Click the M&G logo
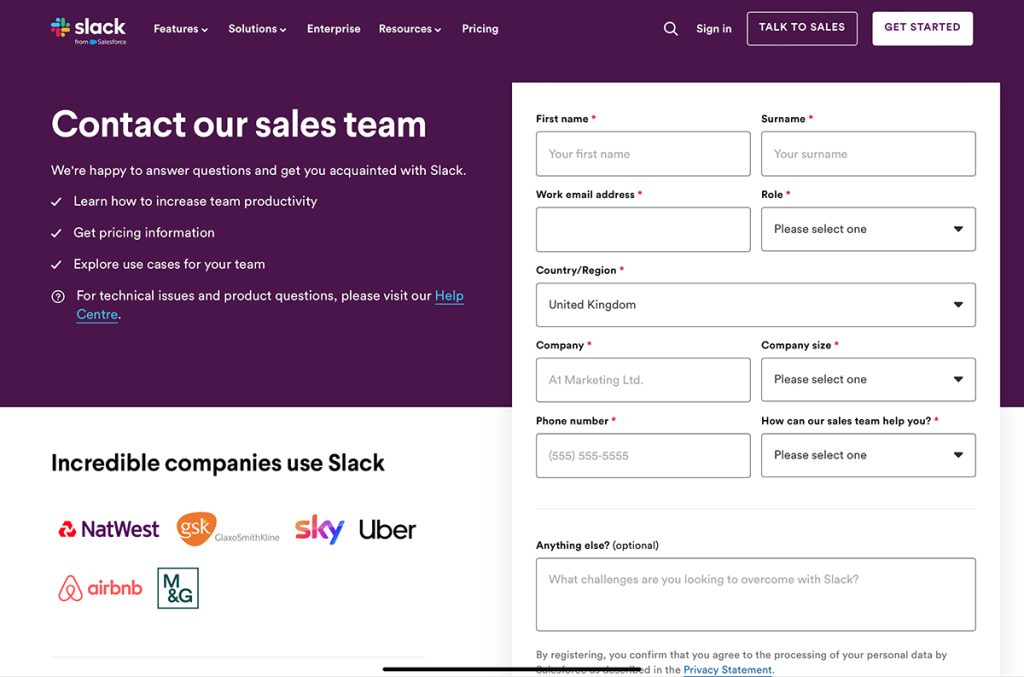Image resolution: width=1024 pixels, height=677 pixels. click(x=177, y=588)
